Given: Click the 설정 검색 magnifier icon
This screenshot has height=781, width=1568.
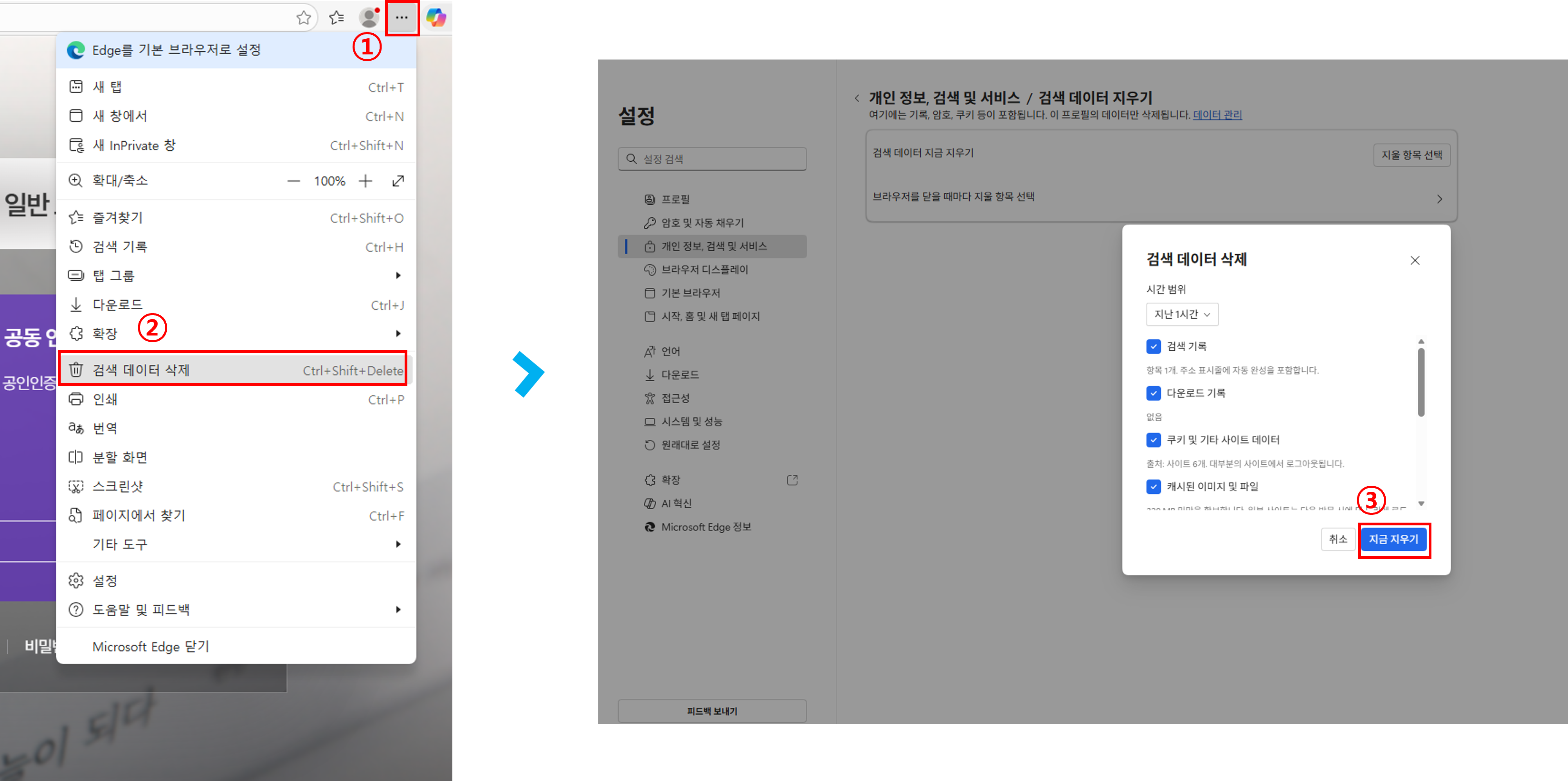Looking at the screenshot, I should 631,158.
